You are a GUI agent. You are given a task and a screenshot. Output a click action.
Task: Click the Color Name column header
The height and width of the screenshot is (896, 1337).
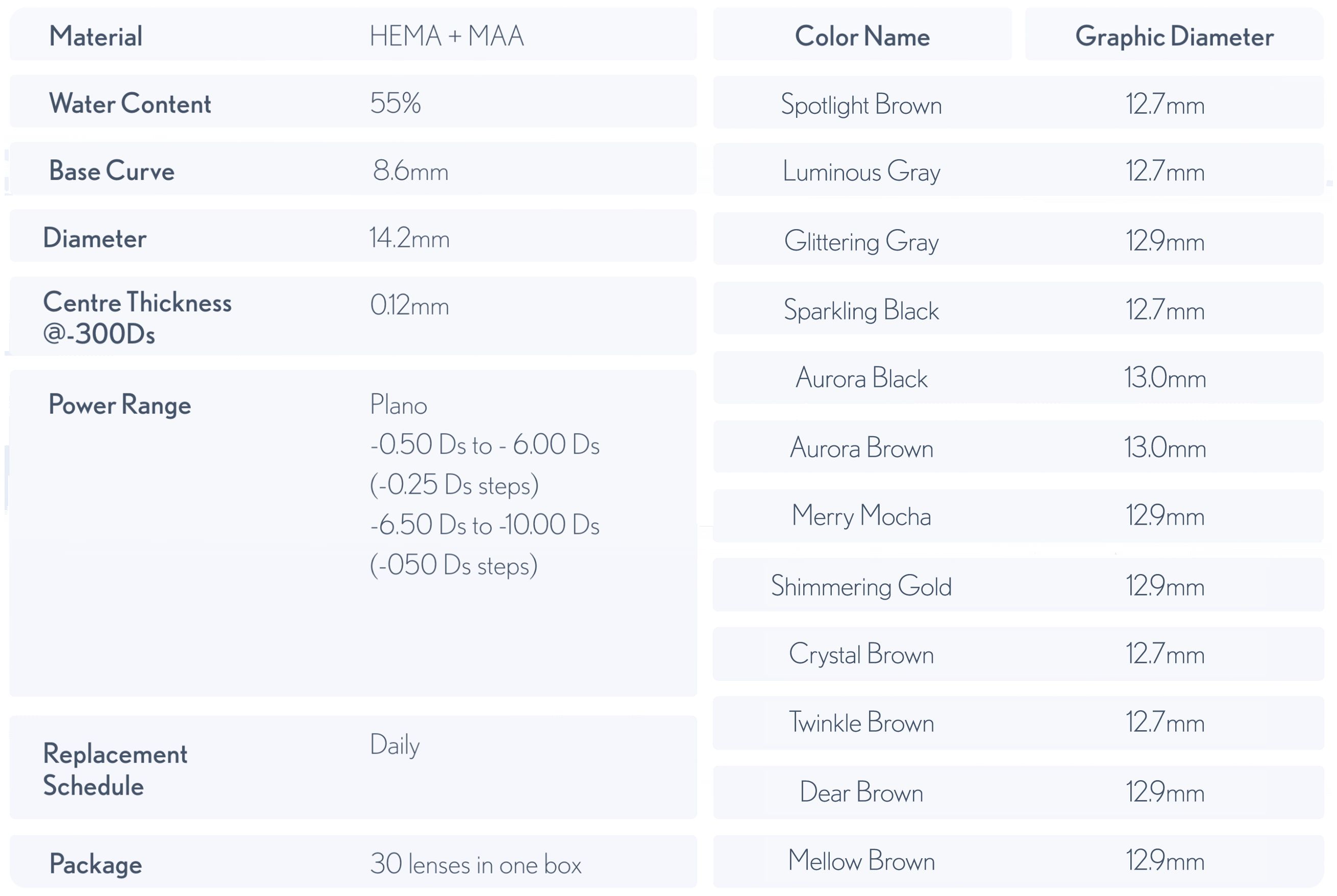[x=862, y=37]
